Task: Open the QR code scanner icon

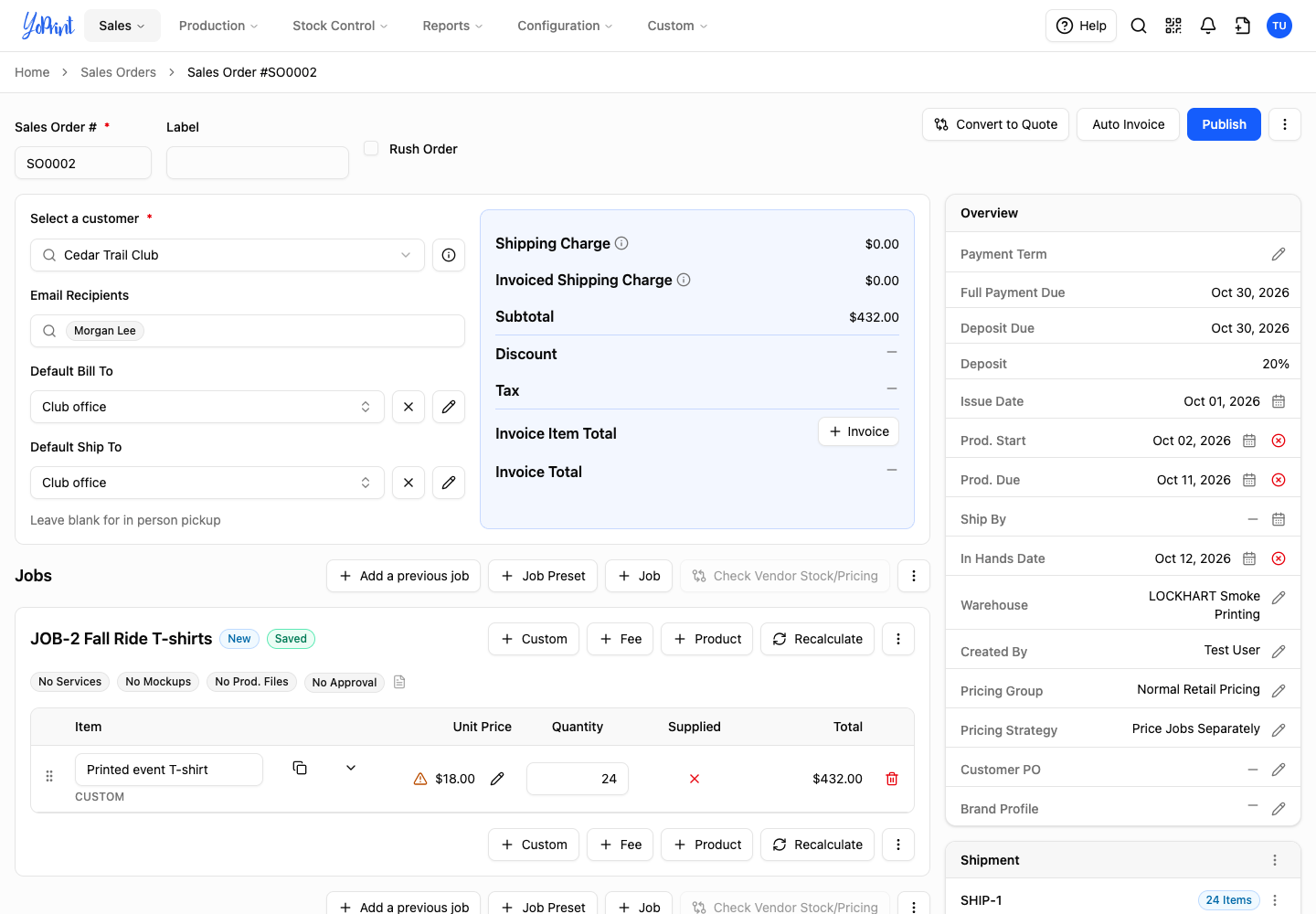Action: (1173, 26)
